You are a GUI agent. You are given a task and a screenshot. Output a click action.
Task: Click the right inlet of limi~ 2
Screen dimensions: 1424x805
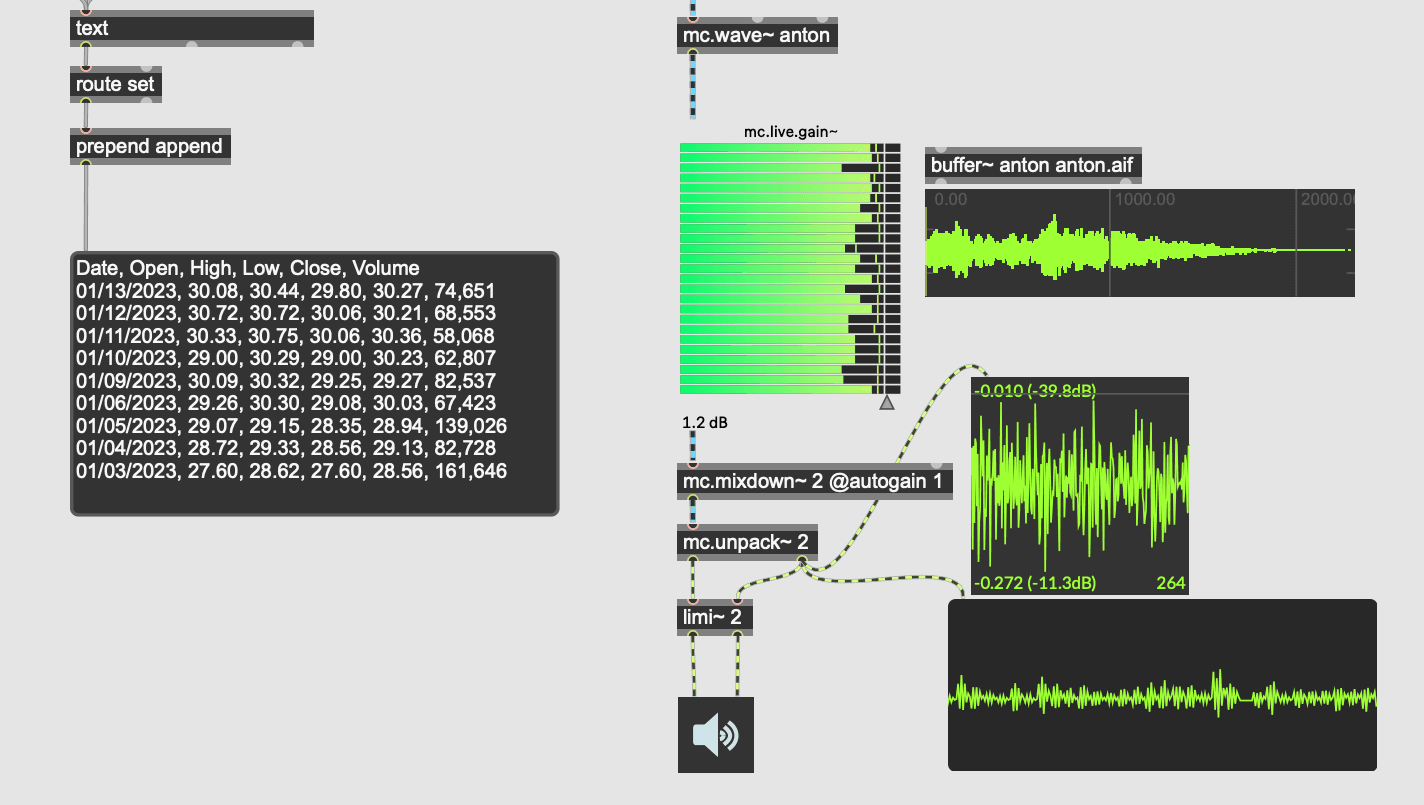(738, 601)
